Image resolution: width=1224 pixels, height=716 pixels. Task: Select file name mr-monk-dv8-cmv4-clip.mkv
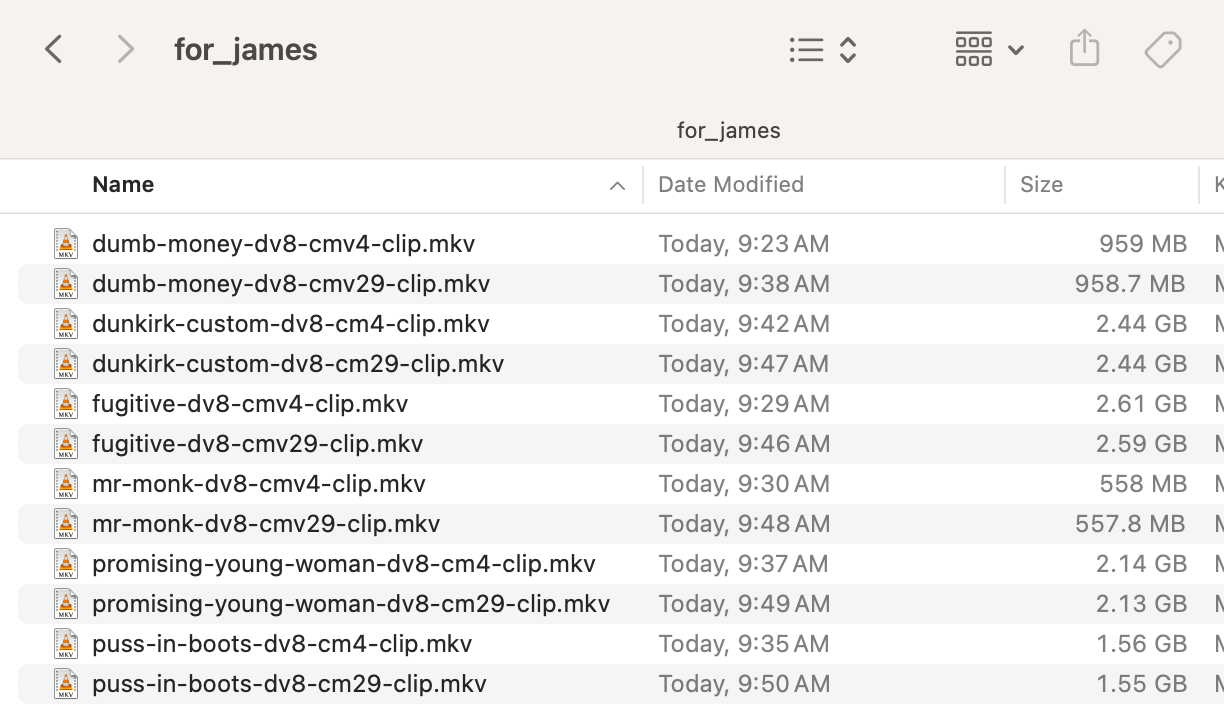click(259, 483)
